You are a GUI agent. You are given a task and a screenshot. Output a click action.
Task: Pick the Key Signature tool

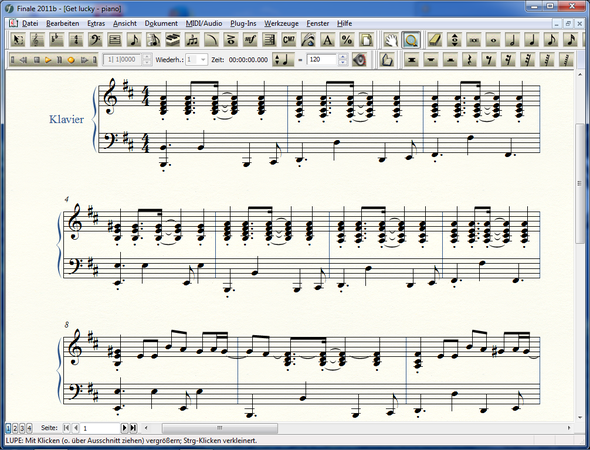[56, 40]
